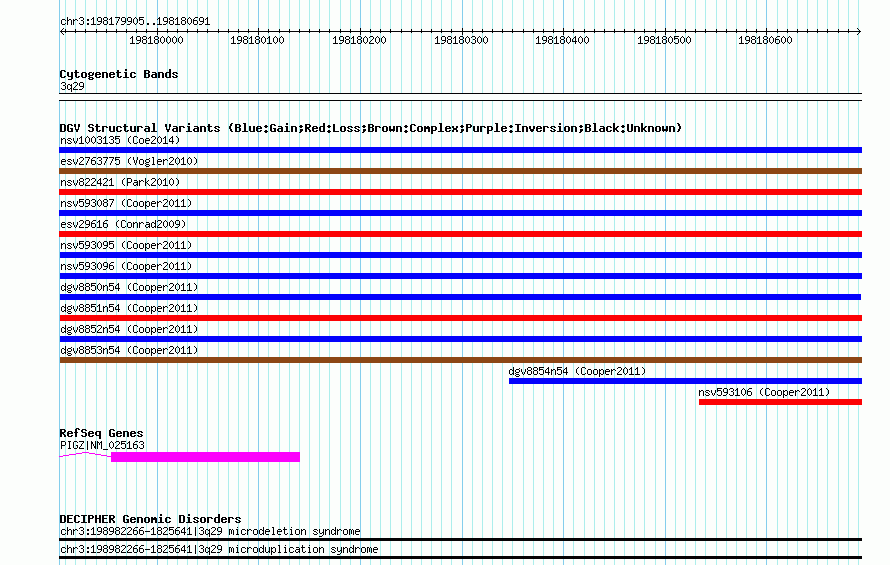Click the dgv8851n54 red loss bar
This screenshot has height=565, width=890.
pos(460,318)
